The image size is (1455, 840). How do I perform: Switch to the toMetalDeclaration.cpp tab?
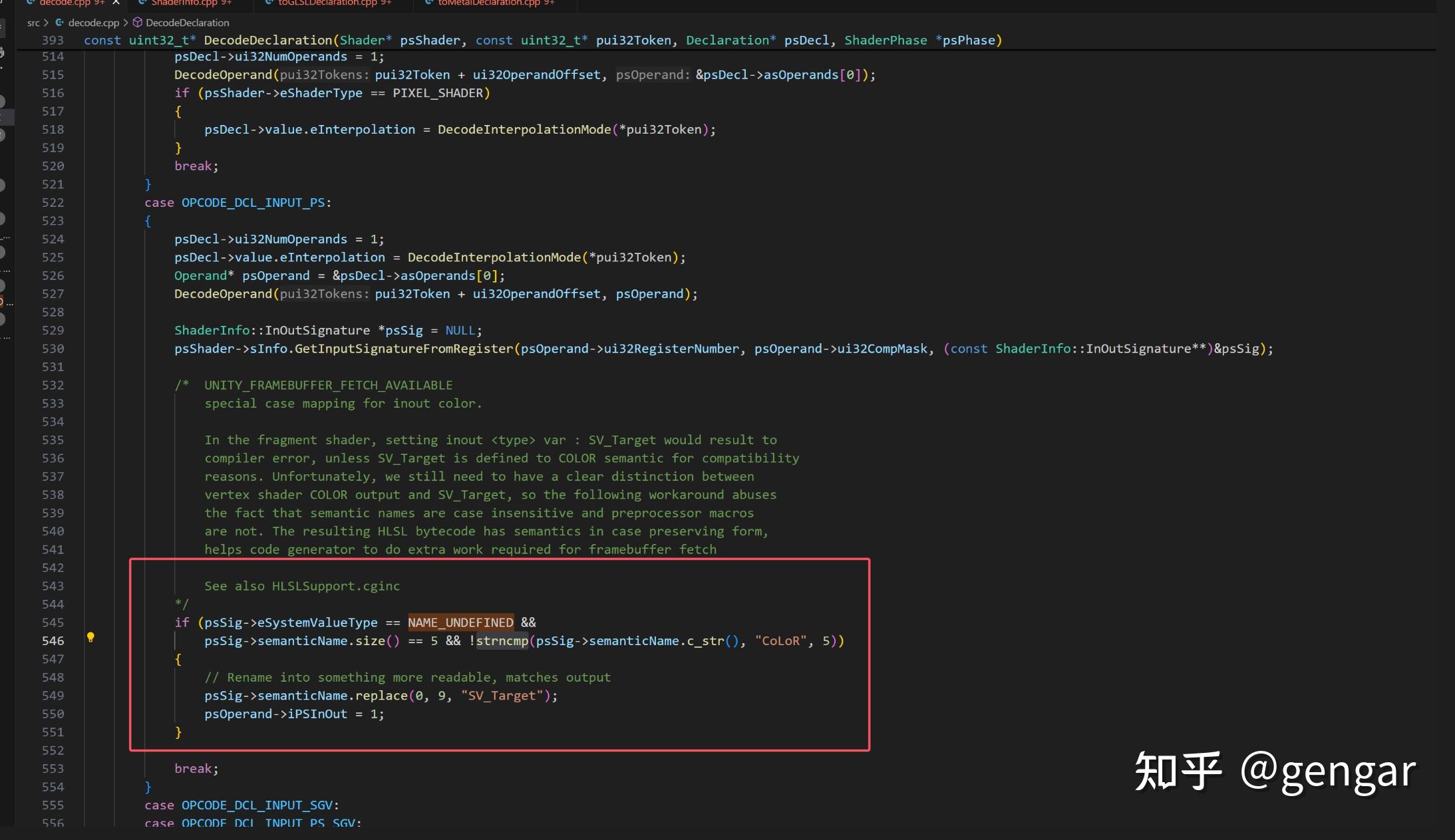490,3
